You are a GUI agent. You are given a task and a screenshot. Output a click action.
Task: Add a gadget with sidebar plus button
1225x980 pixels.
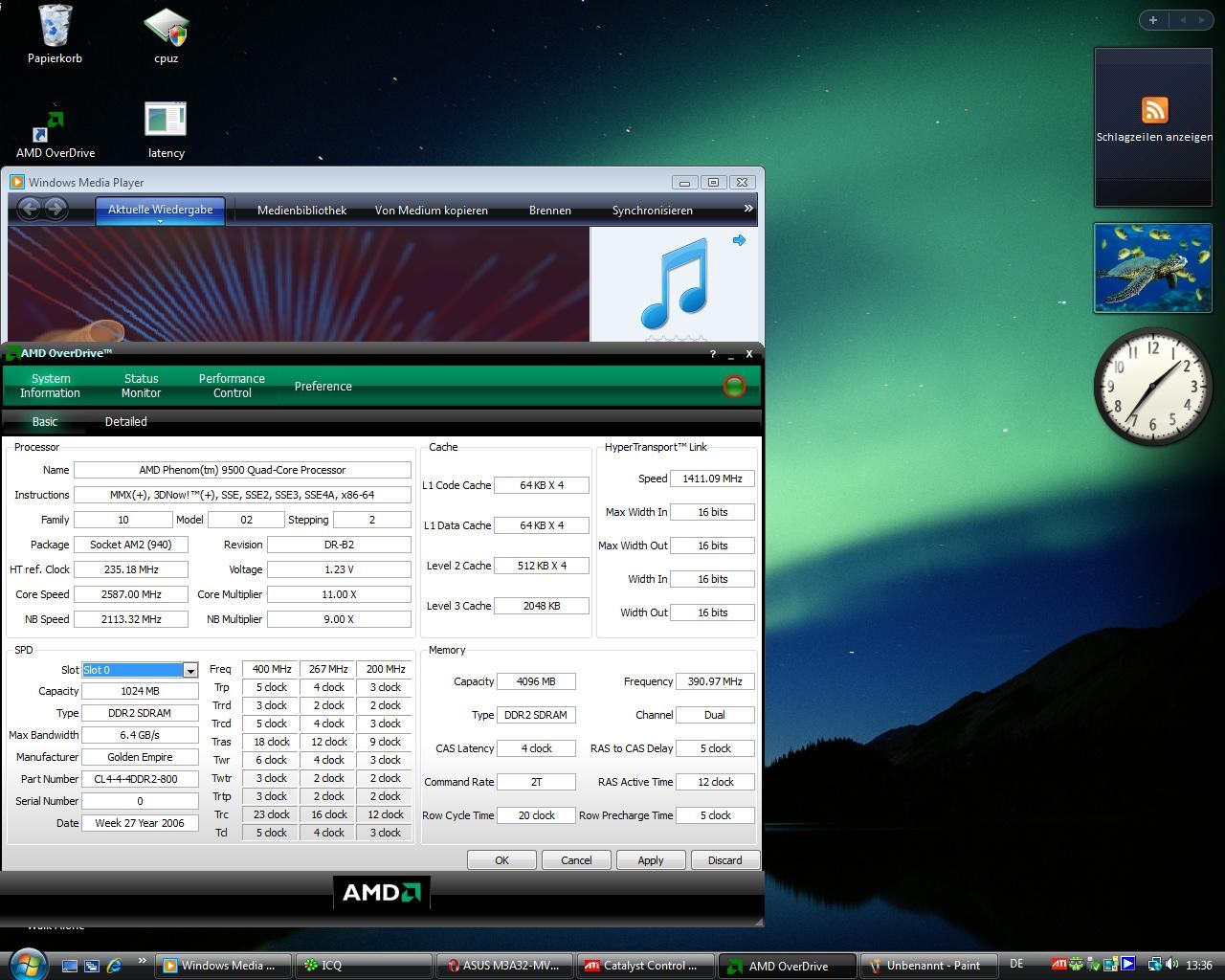click(1153, 19)
